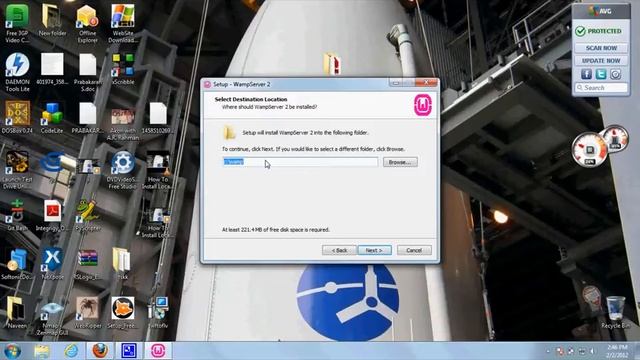Image resolution: width=640 pixels, height=360 pixels.
Task: Click the Protected status in the AVG gadget
Action: [598, 31]
